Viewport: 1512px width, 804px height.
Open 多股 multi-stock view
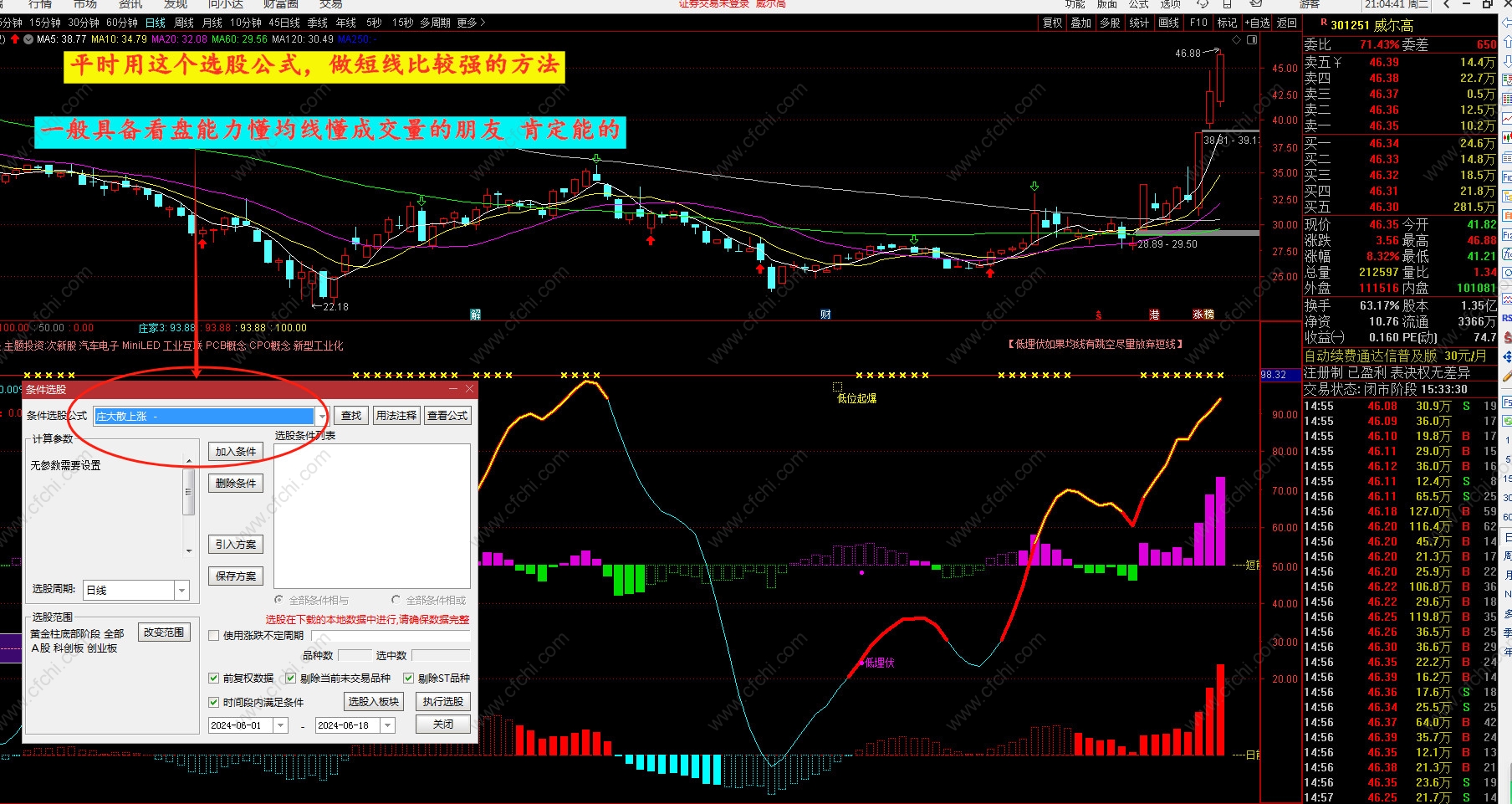[x=1110, y=23]
